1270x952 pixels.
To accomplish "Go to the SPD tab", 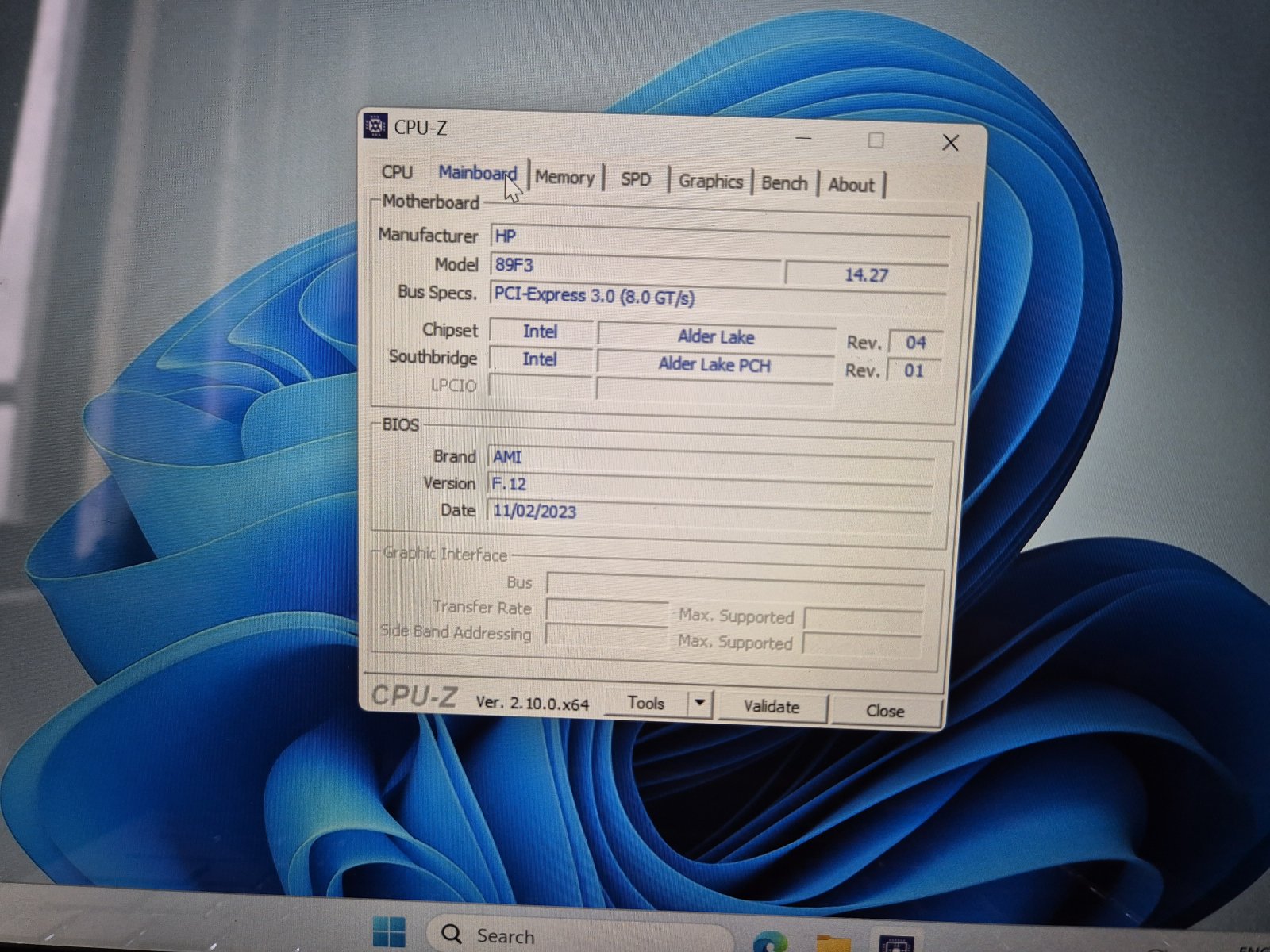I will (x=636, y=179).
